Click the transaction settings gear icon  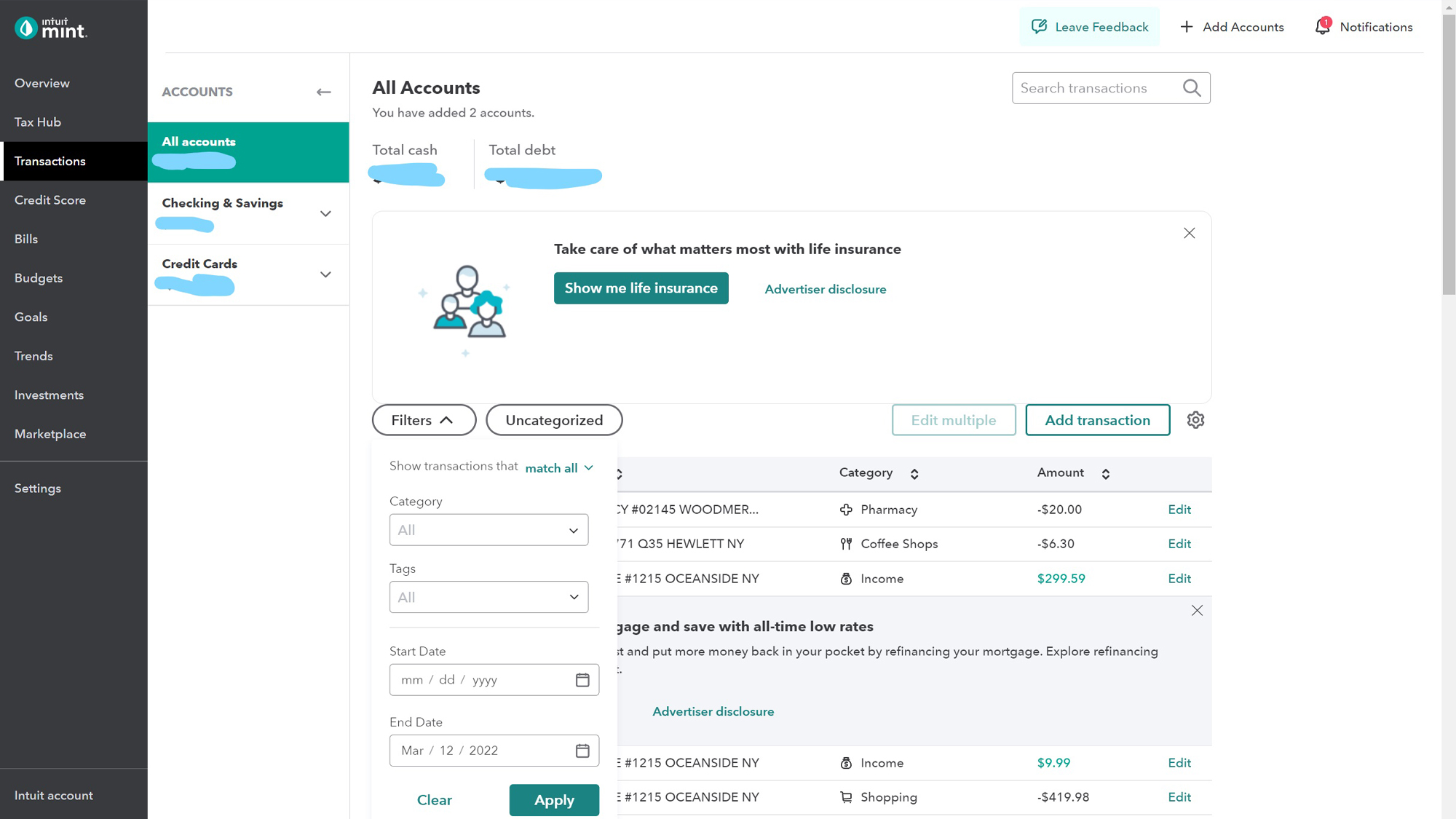pos(1195,420)
